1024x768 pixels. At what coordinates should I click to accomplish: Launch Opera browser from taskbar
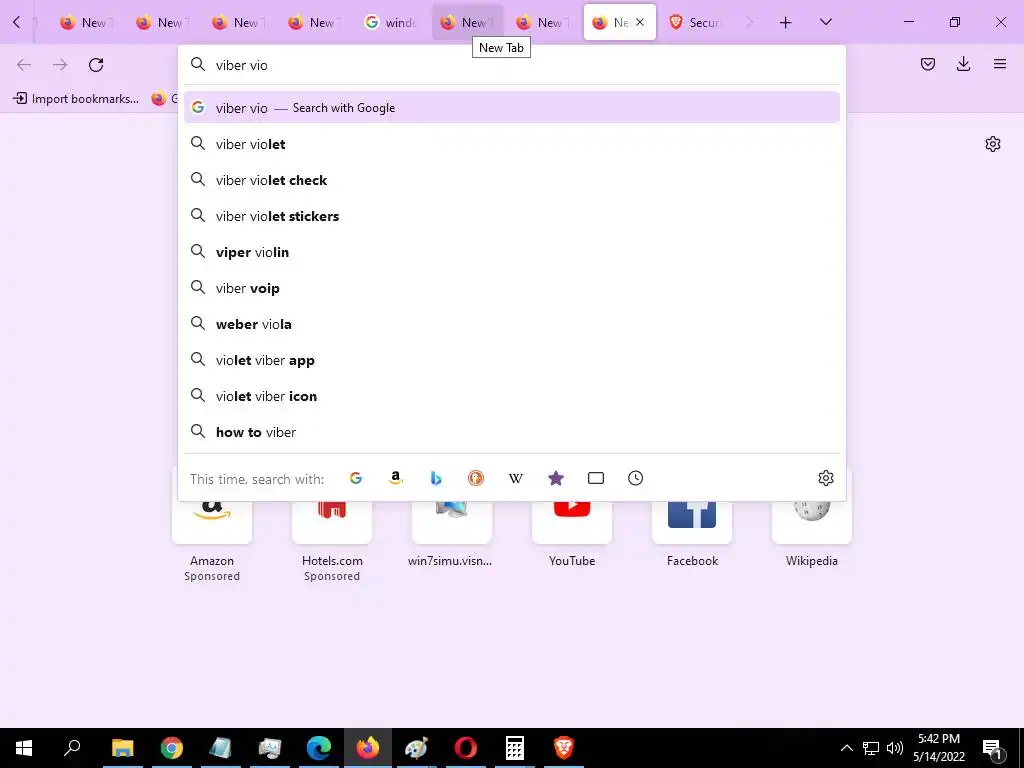[x=466, y=748]
